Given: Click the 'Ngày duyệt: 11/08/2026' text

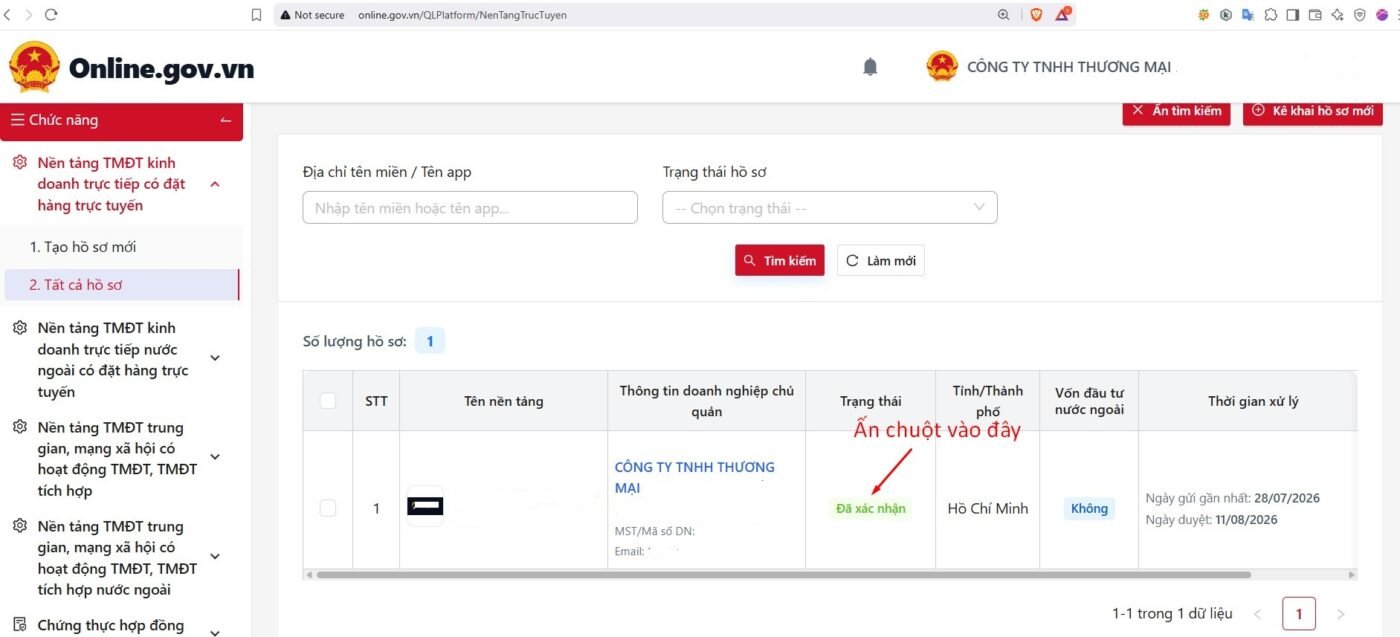Looking at the screenshot, I should [1211, 520].
